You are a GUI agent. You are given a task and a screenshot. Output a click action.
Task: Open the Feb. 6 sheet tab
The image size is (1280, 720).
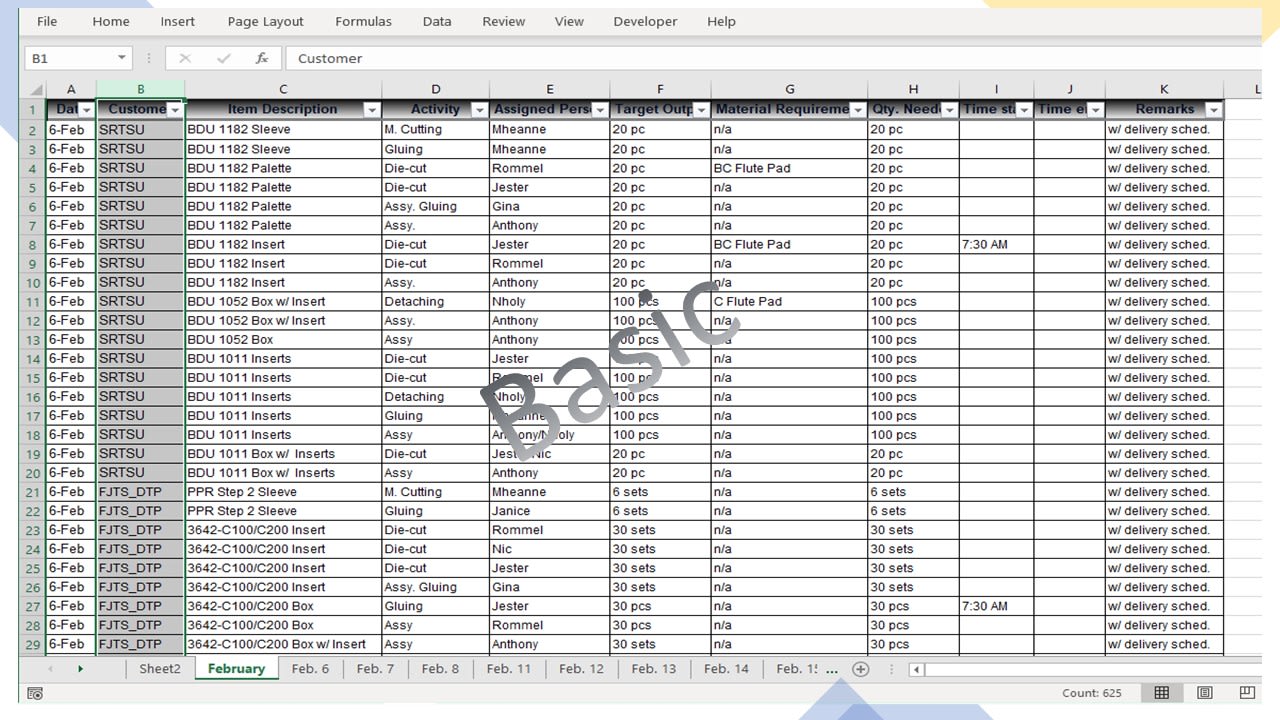(310, 669)
